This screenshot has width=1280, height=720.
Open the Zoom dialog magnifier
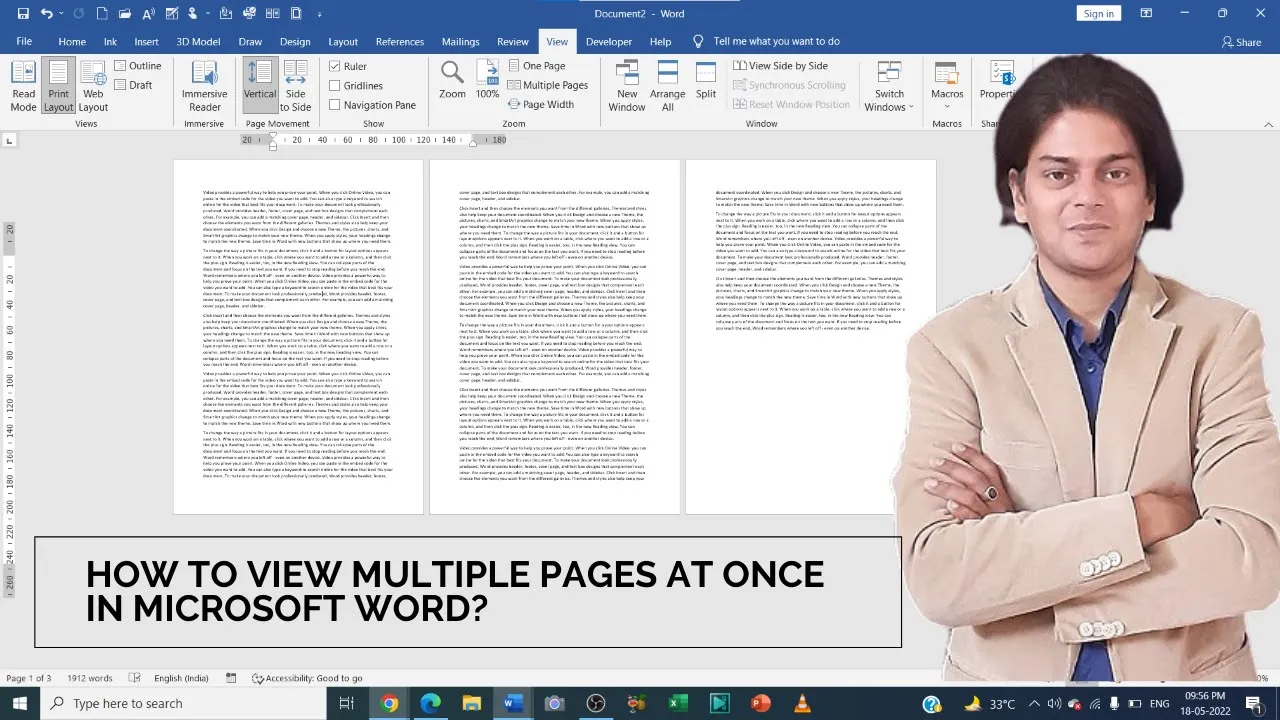(x=452, y=80)
